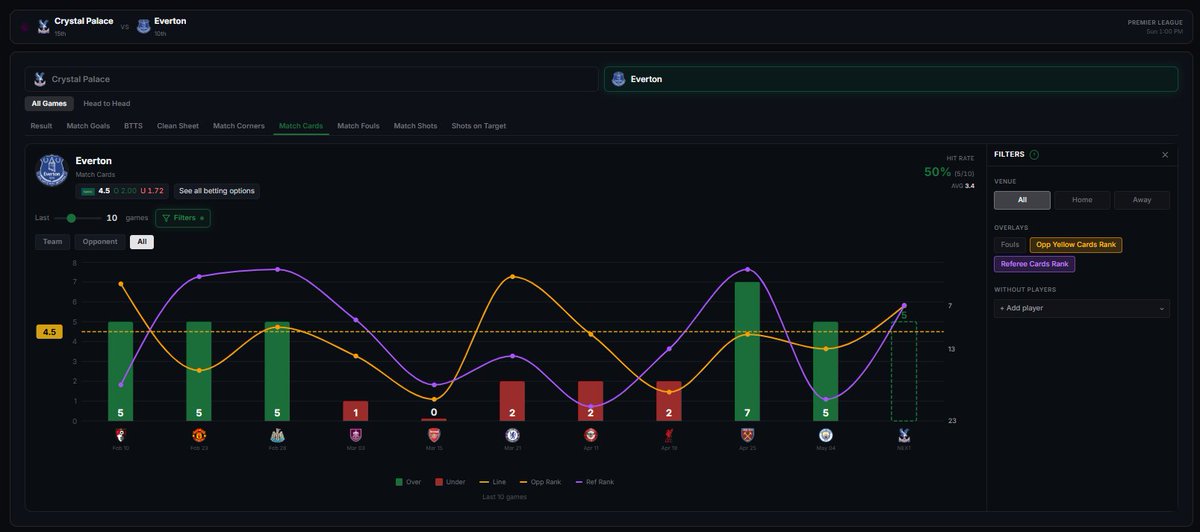The image size is (1200, 532).
Task: Click the red bar with value 1
Action: 356,411
